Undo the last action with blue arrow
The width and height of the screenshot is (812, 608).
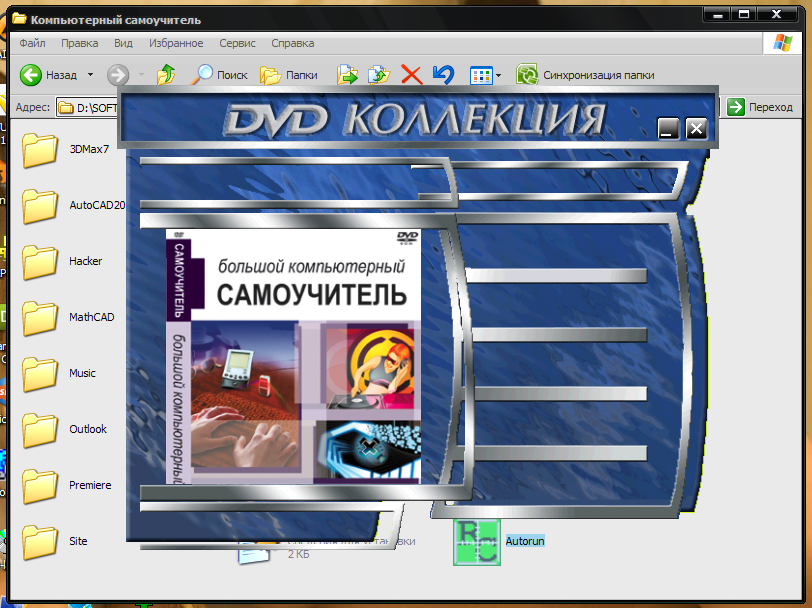click(443, 75)
